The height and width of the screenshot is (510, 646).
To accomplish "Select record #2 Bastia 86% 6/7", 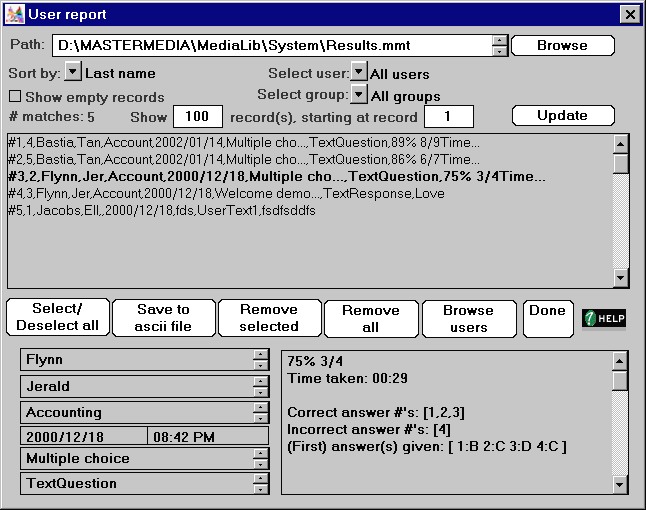I will (244, 159).
